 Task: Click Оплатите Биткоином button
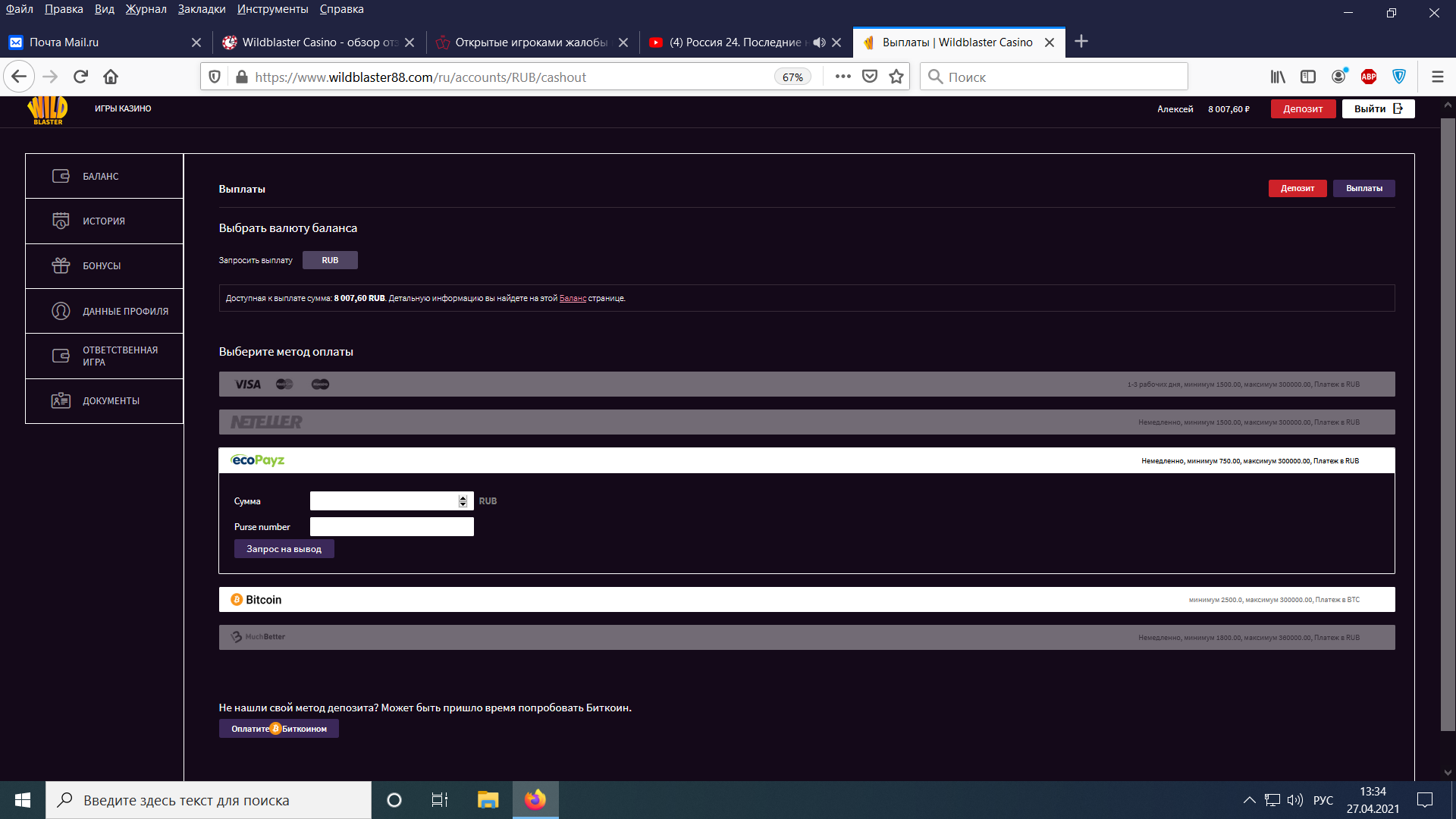click(279, 729)
